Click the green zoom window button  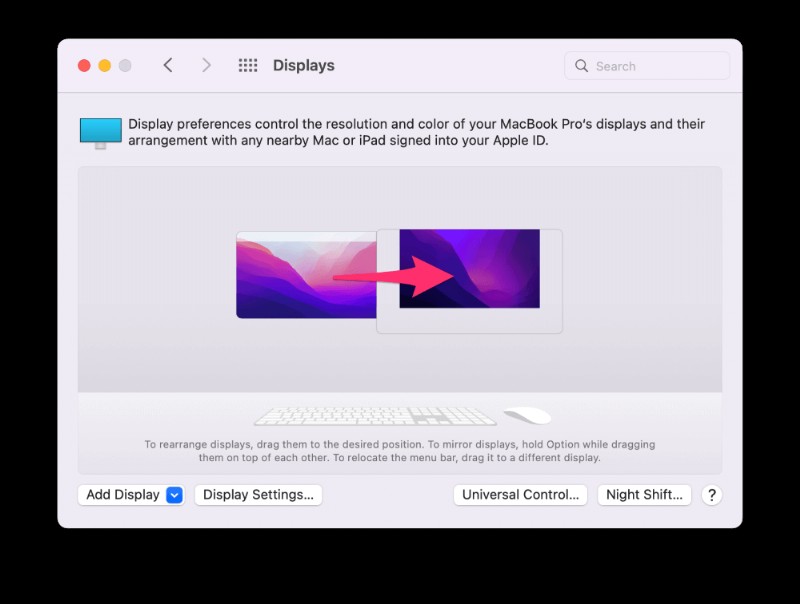click(125, 64)
